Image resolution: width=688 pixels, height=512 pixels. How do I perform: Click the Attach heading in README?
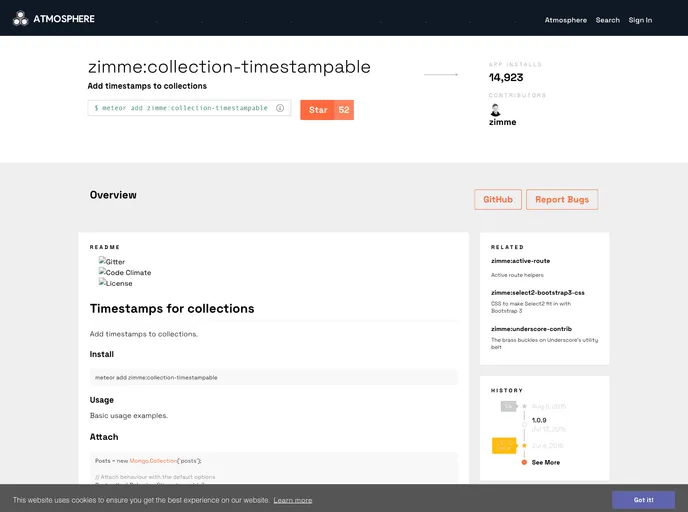coord(104,437)
